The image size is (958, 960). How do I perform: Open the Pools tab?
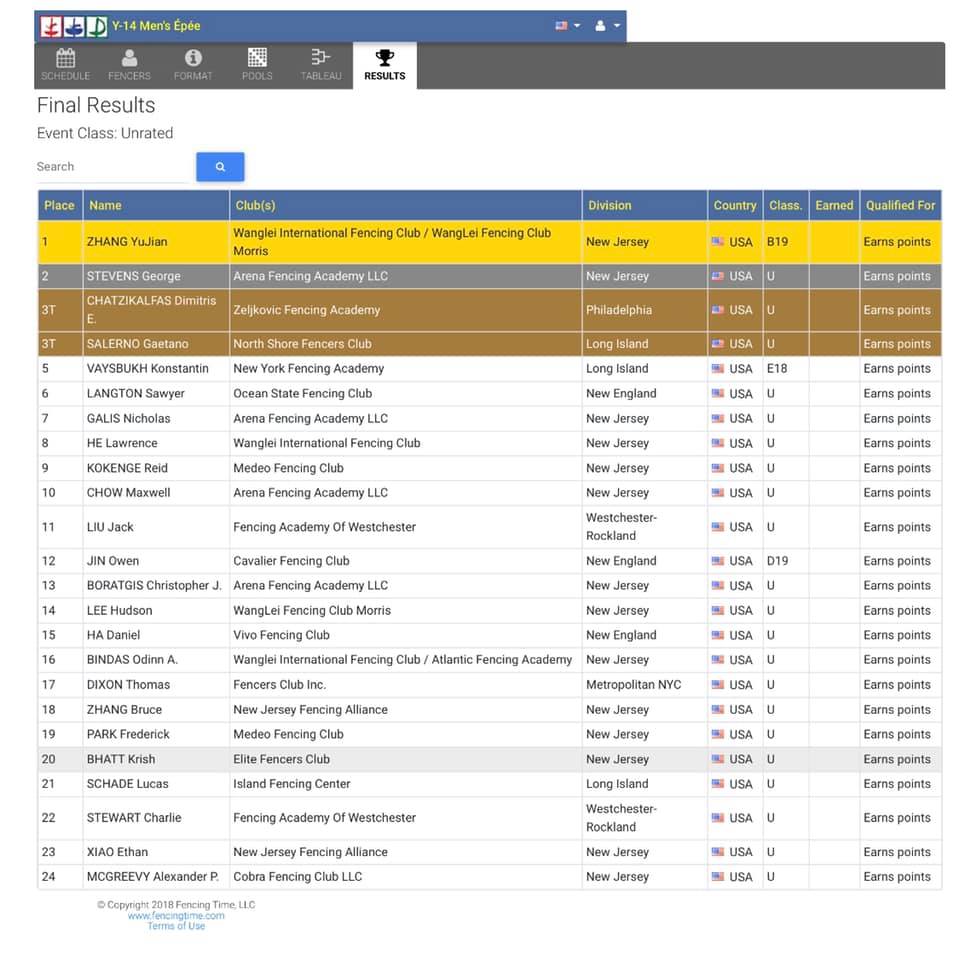(257, 65)
